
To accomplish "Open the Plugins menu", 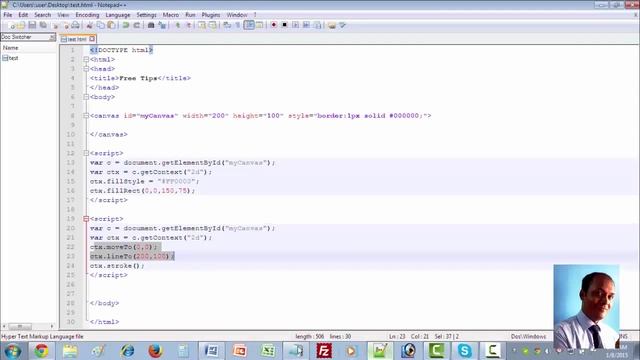I will pos(211,15).
